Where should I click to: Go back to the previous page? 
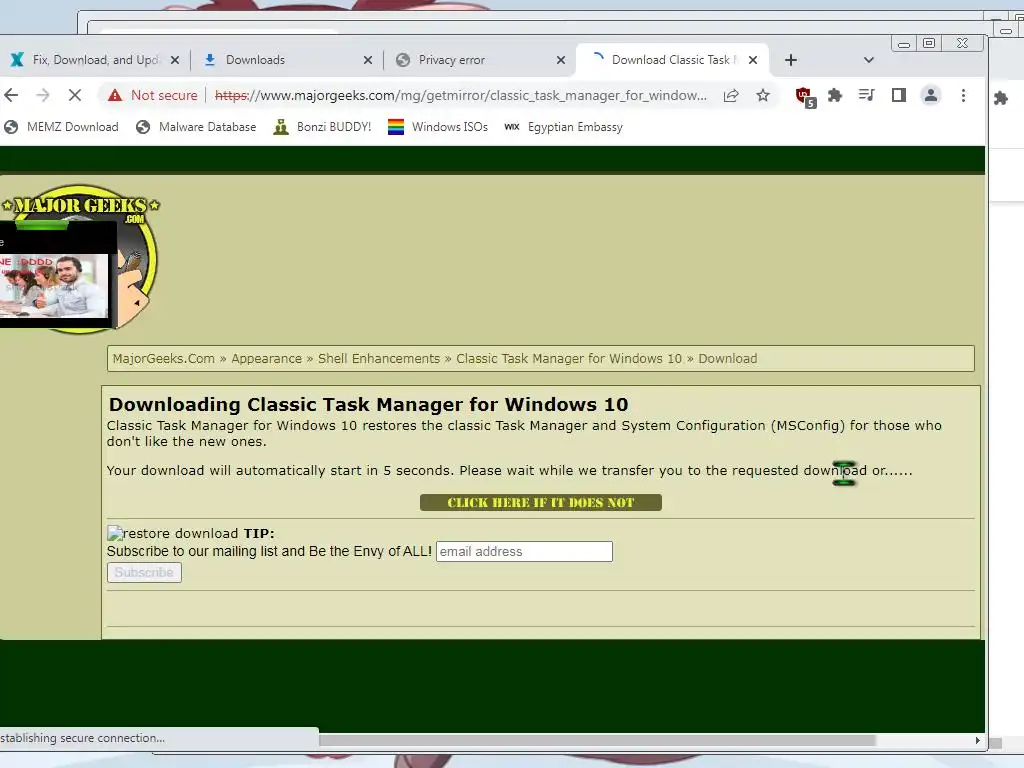(x=11, y=95)
